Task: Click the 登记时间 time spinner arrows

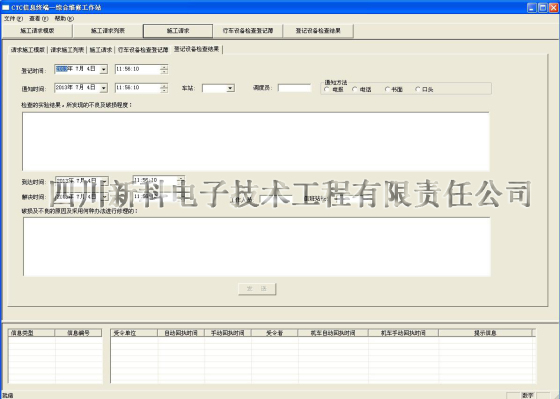Action: (x=164, y=69)
